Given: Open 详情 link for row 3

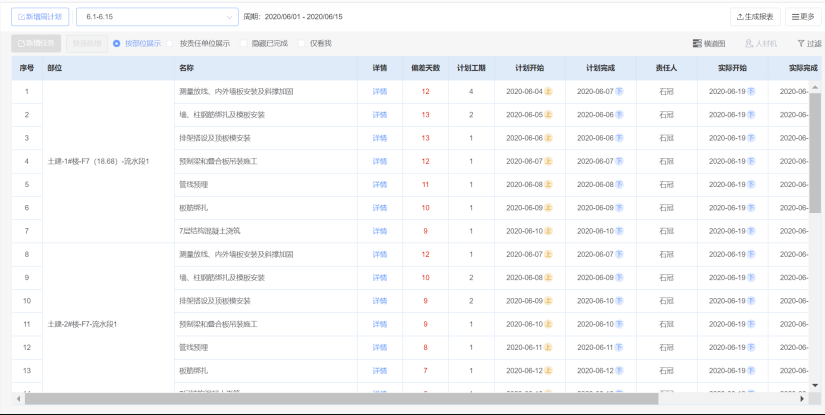Looking at the screenshot, I should 380,138.
